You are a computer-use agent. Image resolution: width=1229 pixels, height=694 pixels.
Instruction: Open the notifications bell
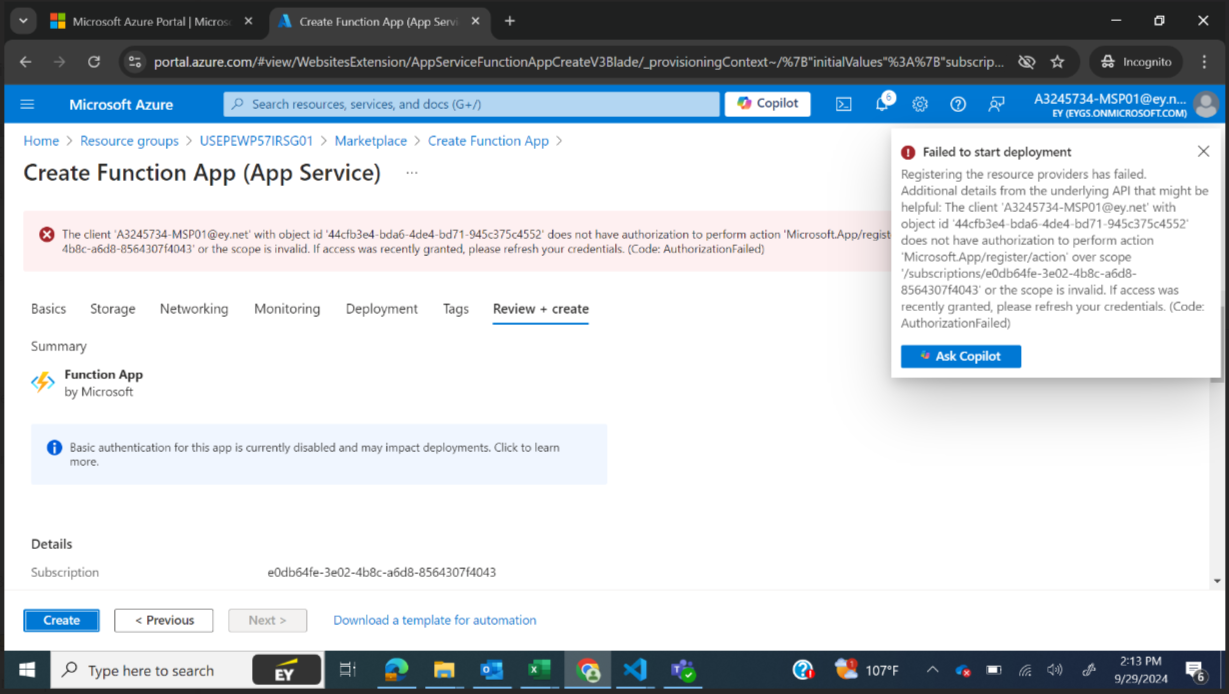(x=882, y=103)
